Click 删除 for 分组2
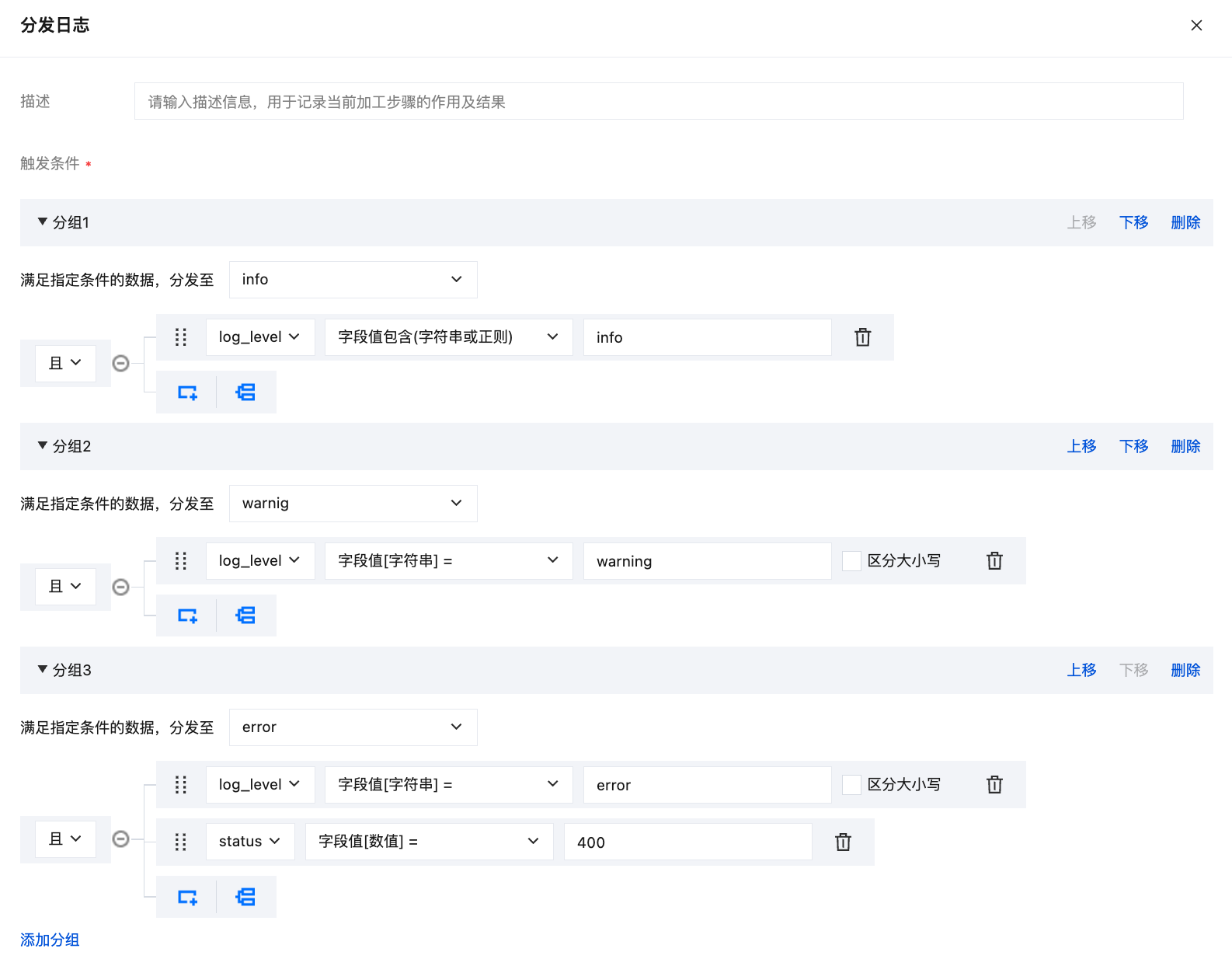Image resolution: width=1232 pixels, height=959 pixels. [x=1185, y=447]
